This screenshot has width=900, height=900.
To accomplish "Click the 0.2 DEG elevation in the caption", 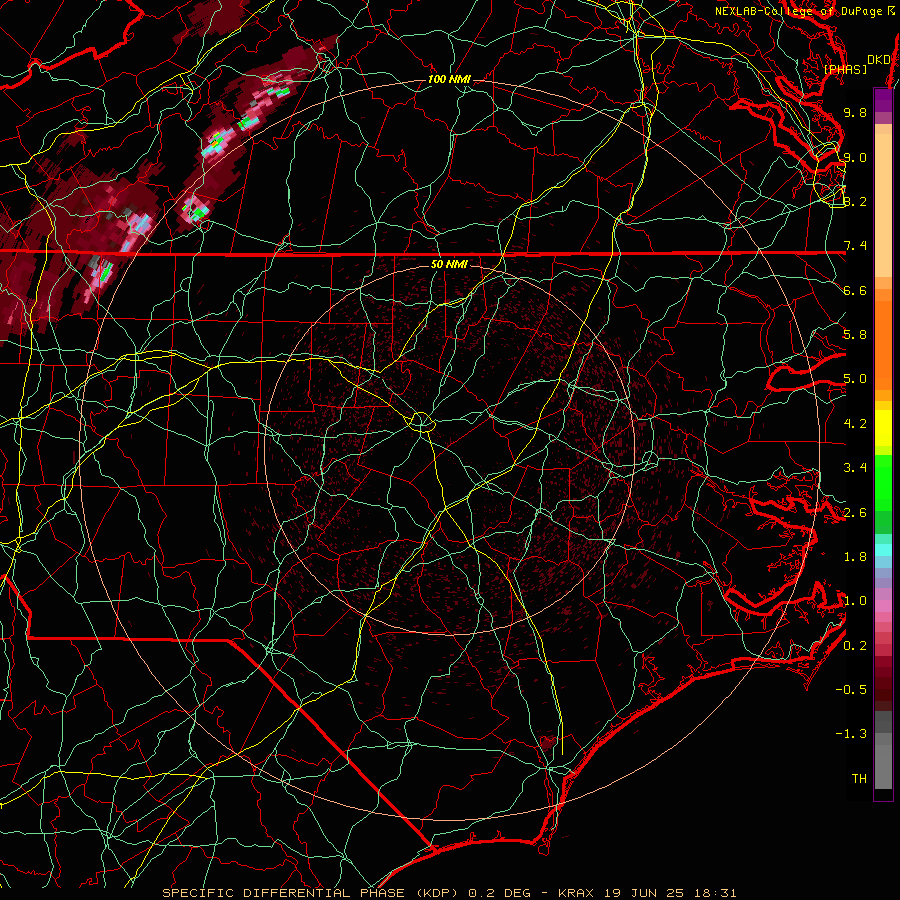I will (499, 893).
